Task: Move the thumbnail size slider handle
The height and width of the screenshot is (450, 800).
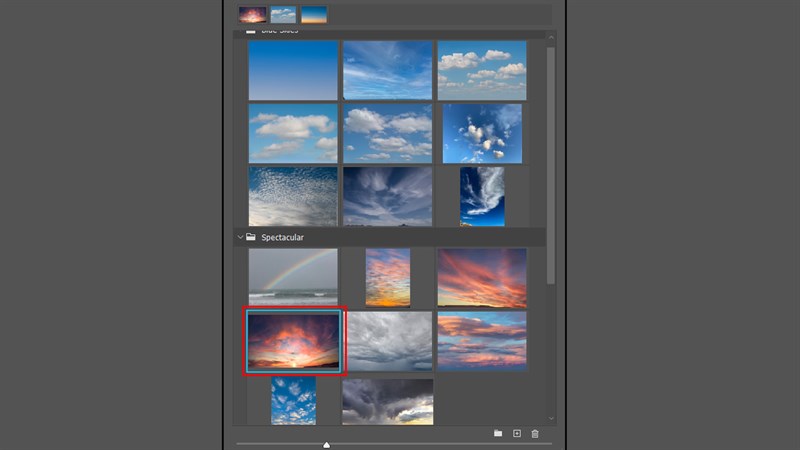Action: pyautogui.click(x=327, y=445)
